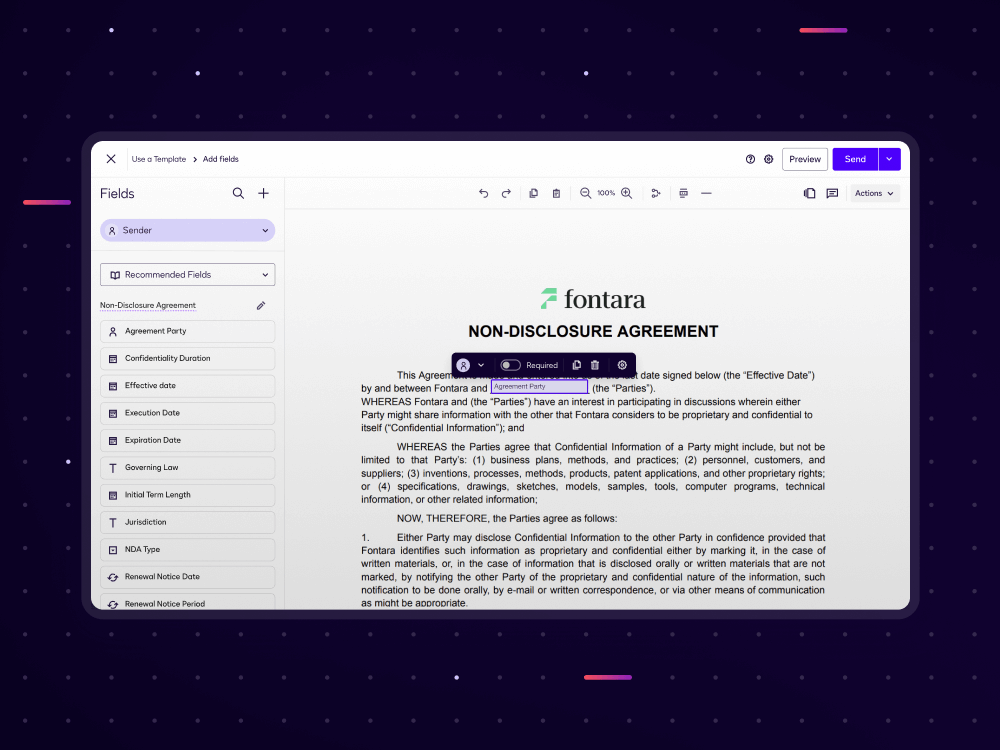Screen dimensions: 1000x750
Task: Open the Actions menu
Action: [x=874, y=193]
